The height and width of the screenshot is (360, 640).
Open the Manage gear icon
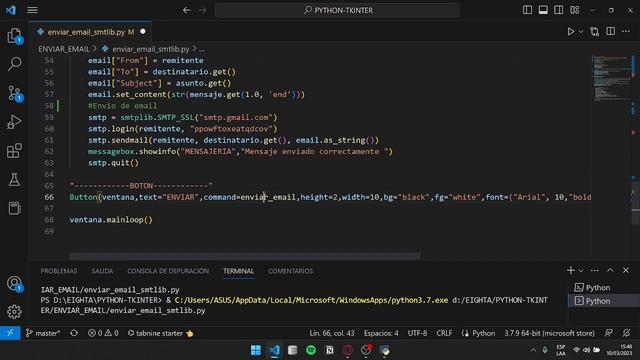(14, 312)
